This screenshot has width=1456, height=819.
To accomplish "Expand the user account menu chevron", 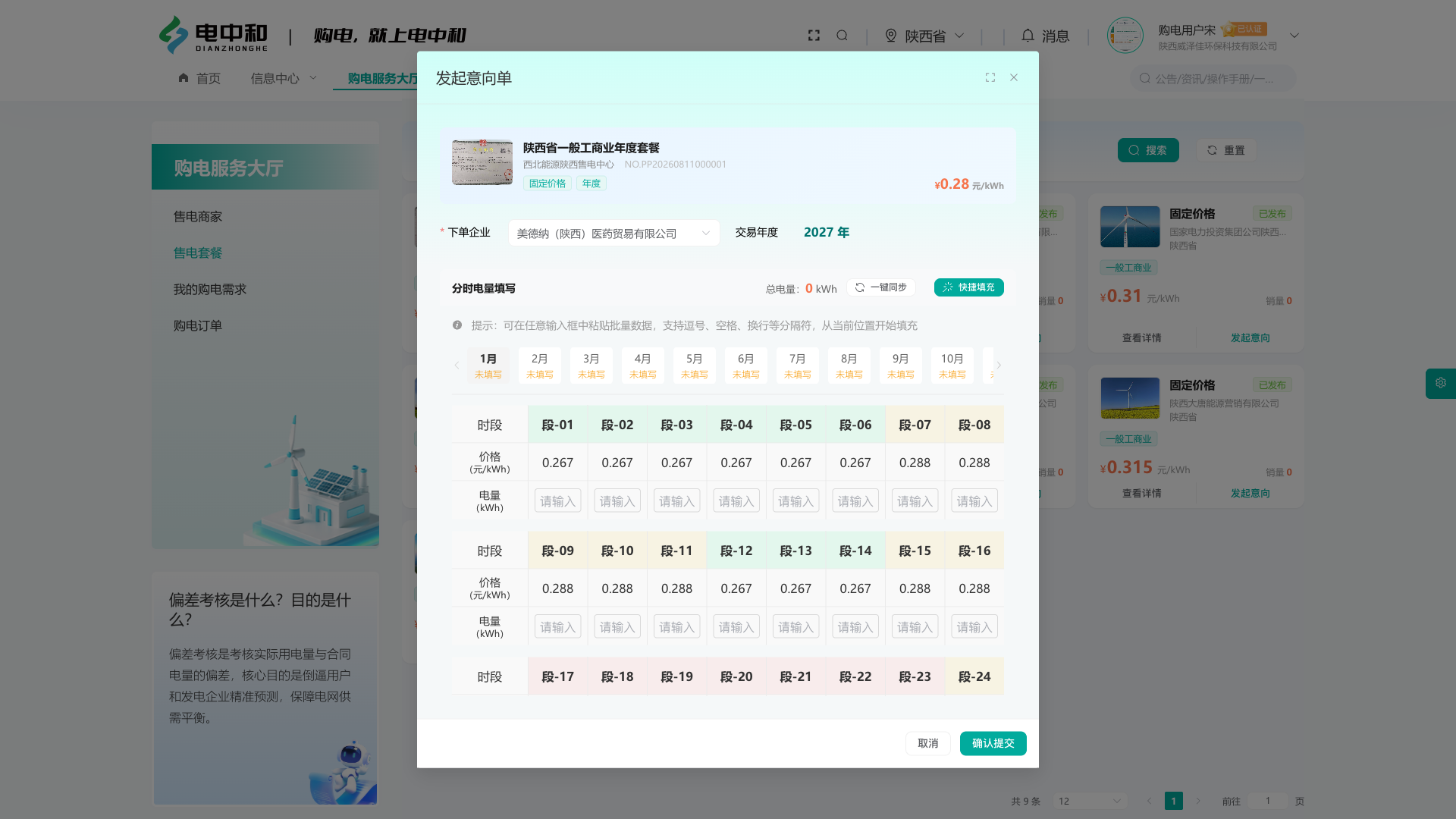I will pyautogui.click(x=1294, y=36).
